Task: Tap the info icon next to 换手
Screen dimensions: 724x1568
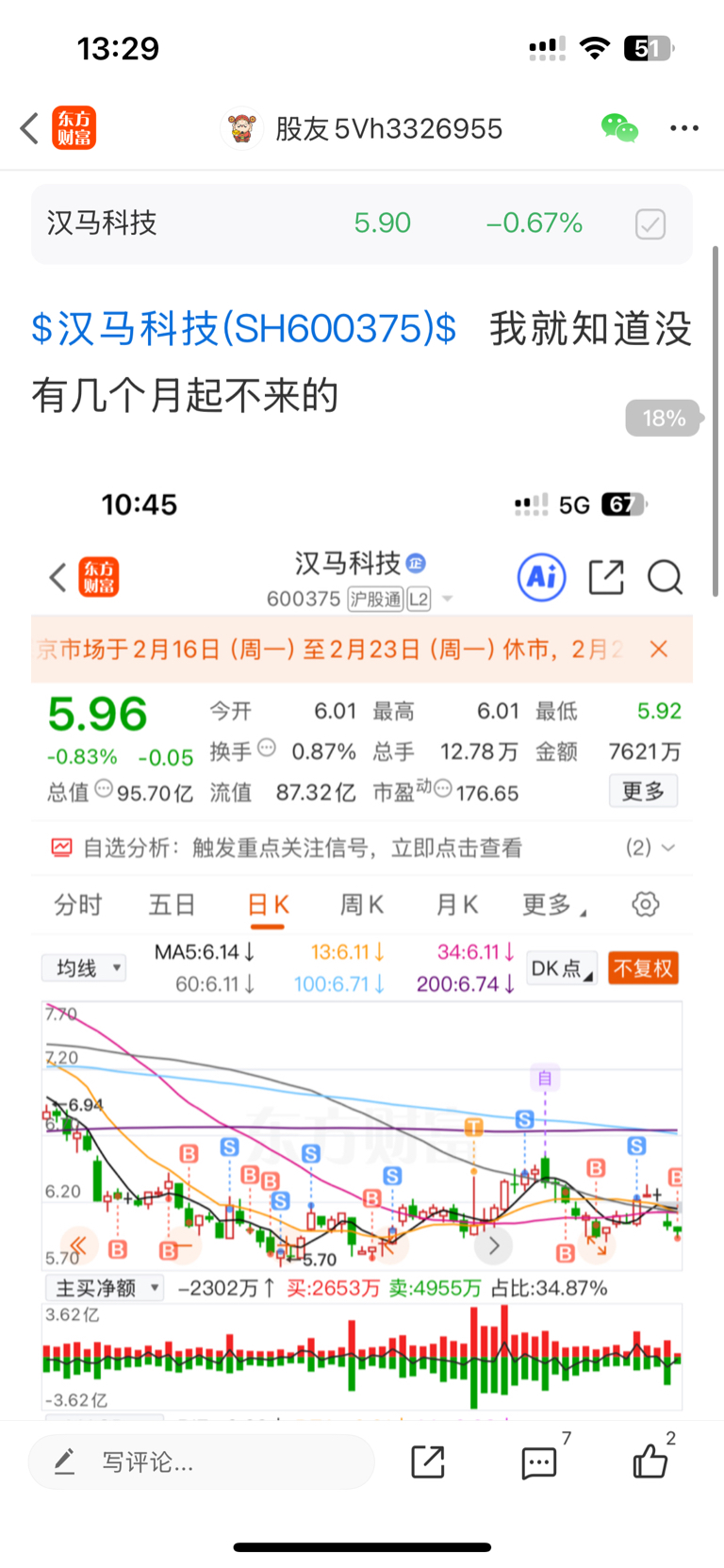Action: click(267, 749)
